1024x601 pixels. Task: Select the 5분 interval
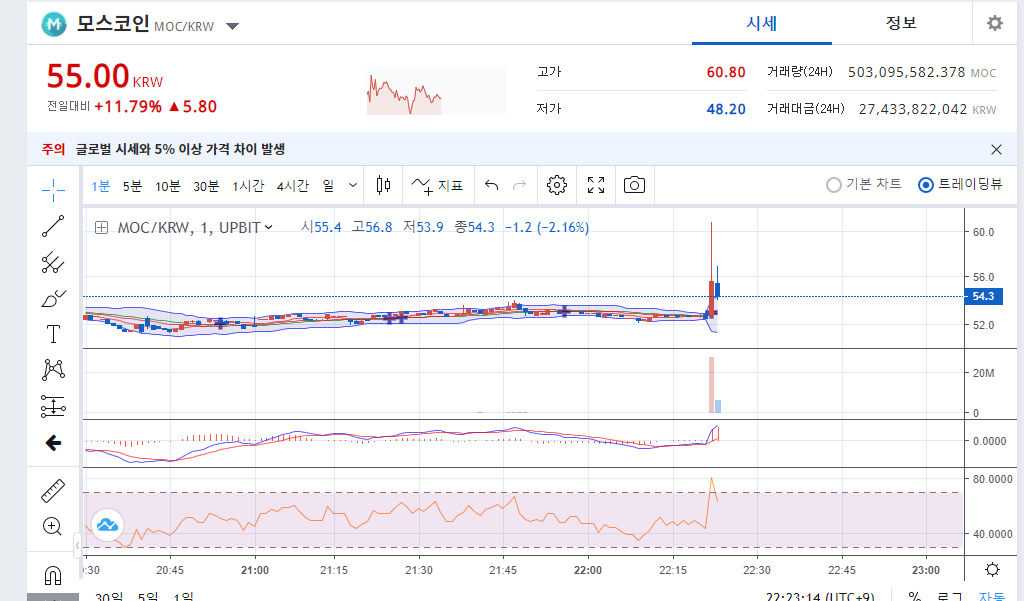(x=132, y=186)
